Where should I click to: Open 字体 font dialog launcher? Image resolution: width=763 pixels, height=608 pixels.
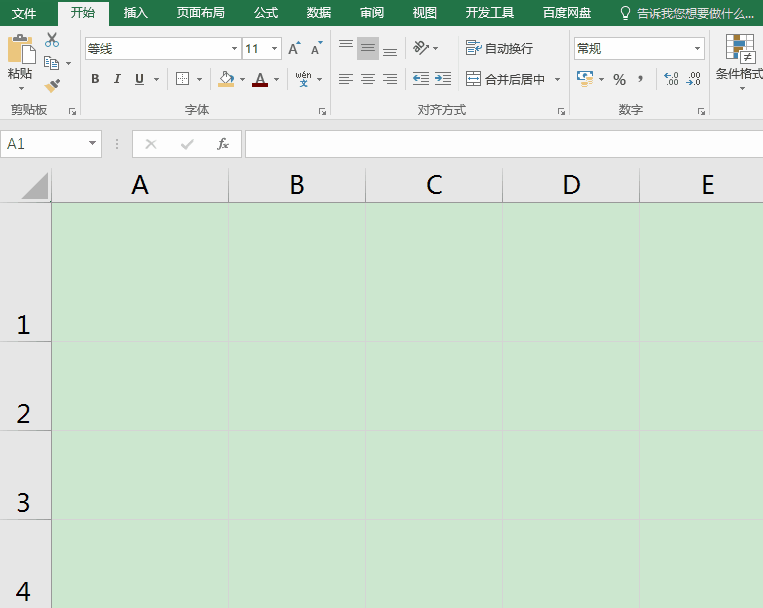322,111
